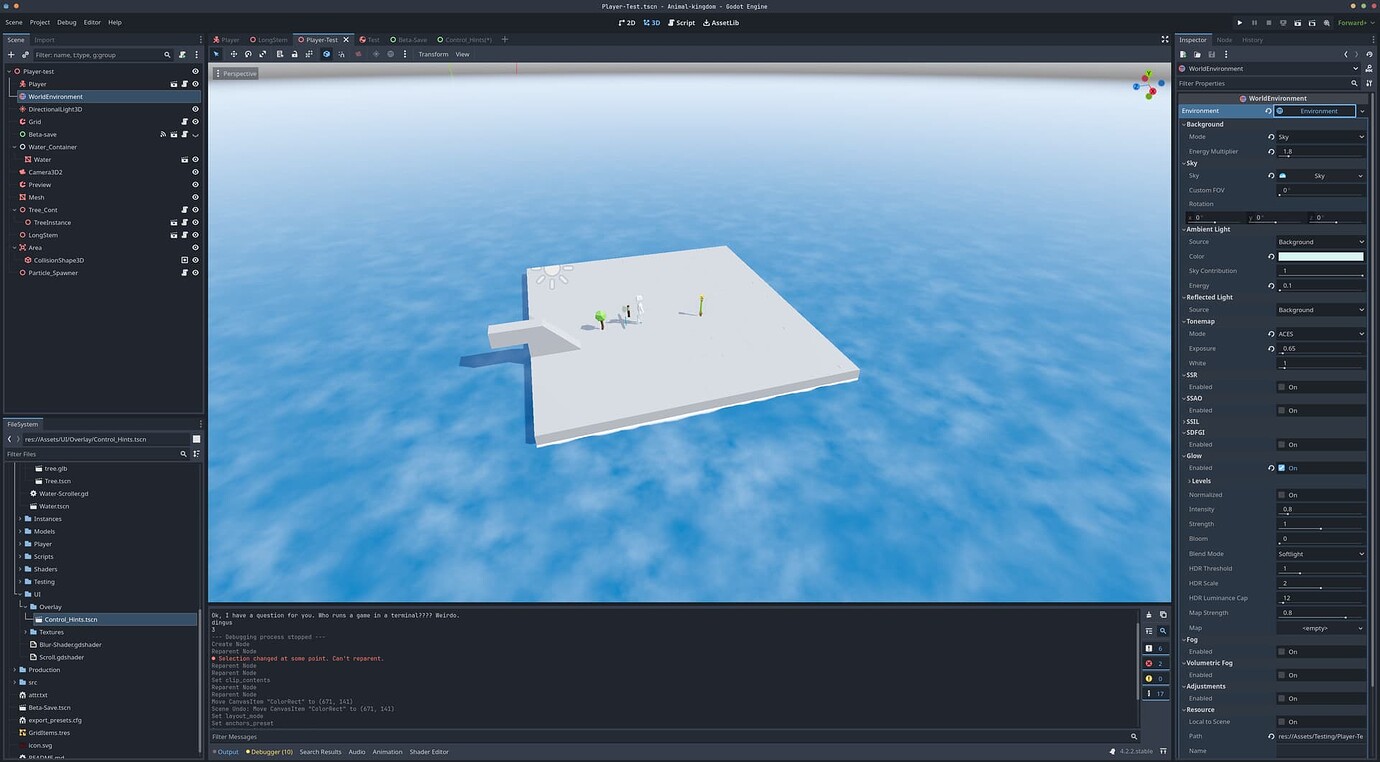Collapse the Water_Container node
This screenshot has width=1380, height=762.
point(14,147)
